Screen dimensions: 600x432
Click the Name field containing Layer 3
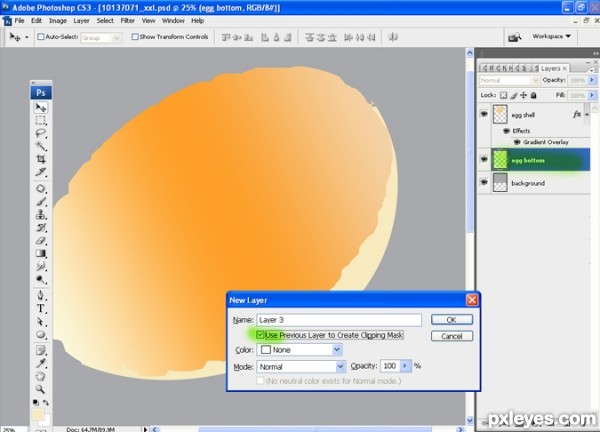(338, 319)
